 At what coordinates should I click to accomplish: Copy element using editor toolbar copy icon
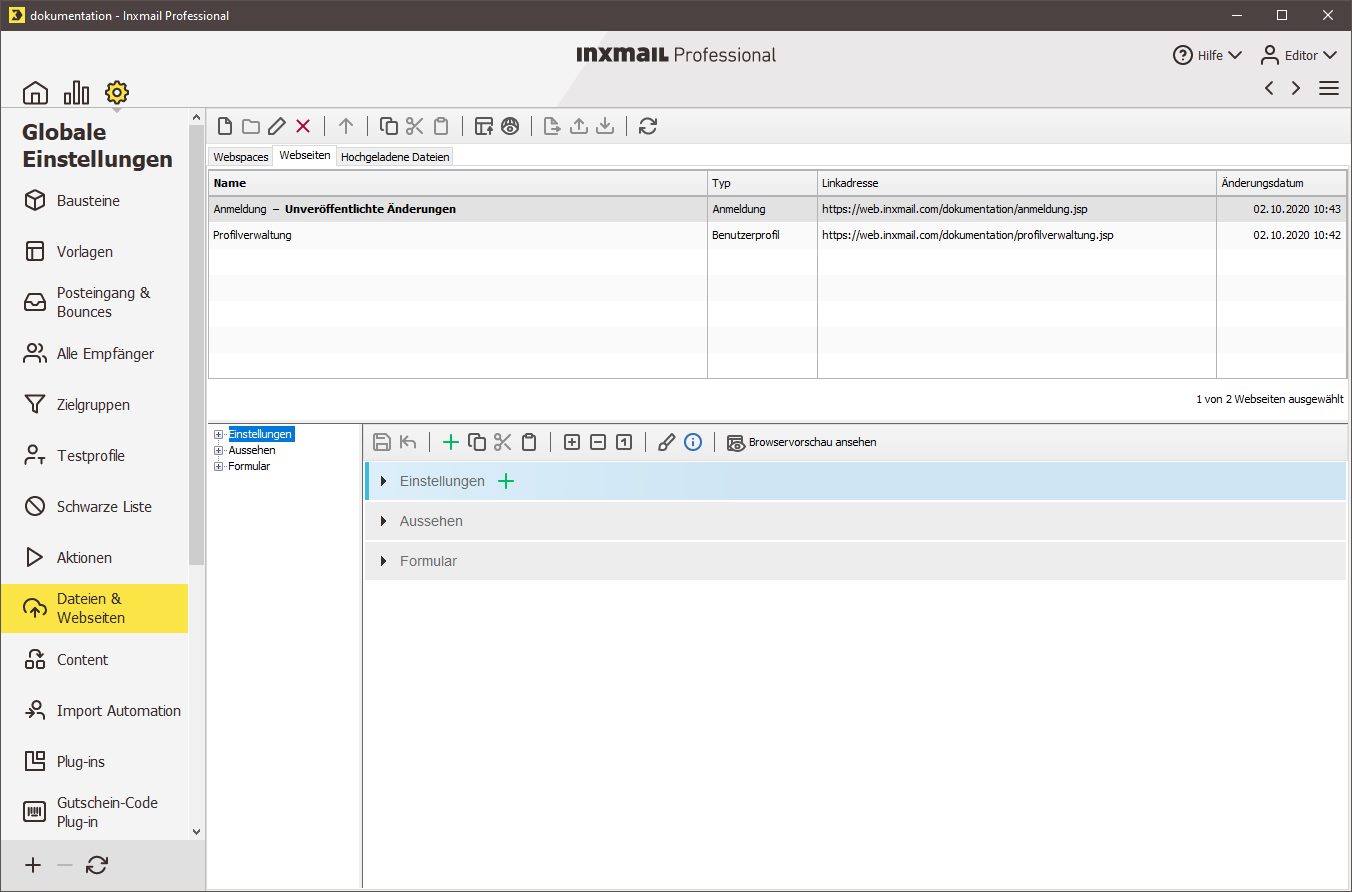pos(477,442)
